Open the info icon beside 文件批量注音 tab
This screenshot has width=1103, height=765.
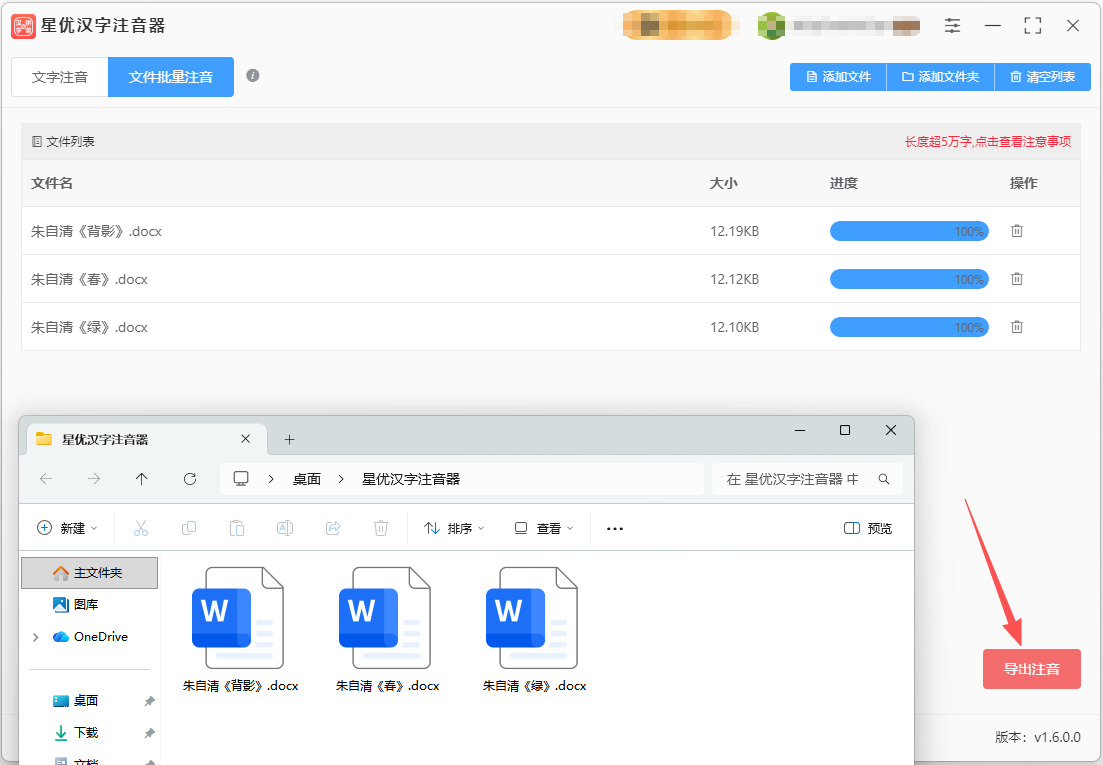point(253,76)
